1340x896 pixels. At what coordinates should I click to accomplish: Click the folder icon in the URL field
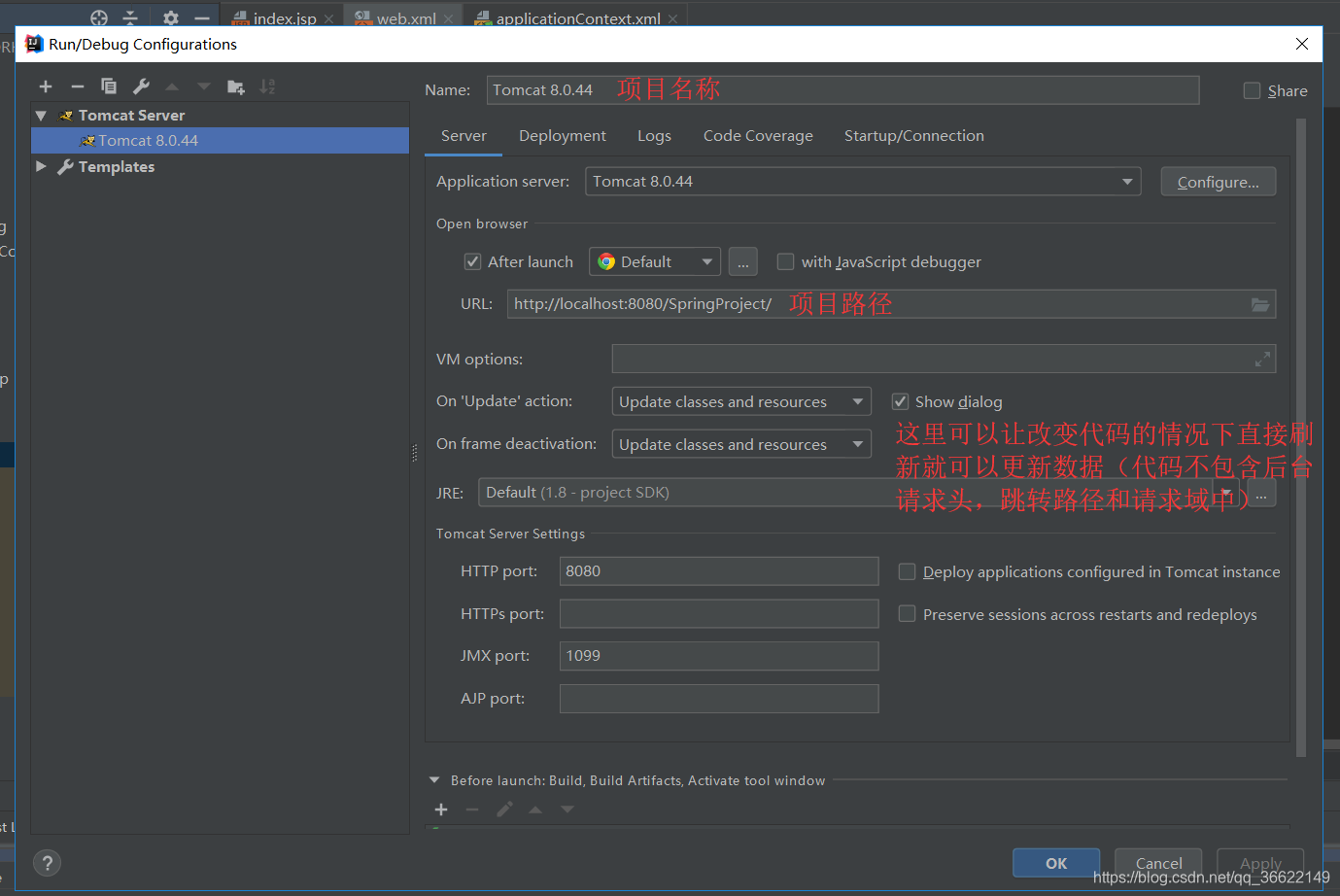point(1260,304)
